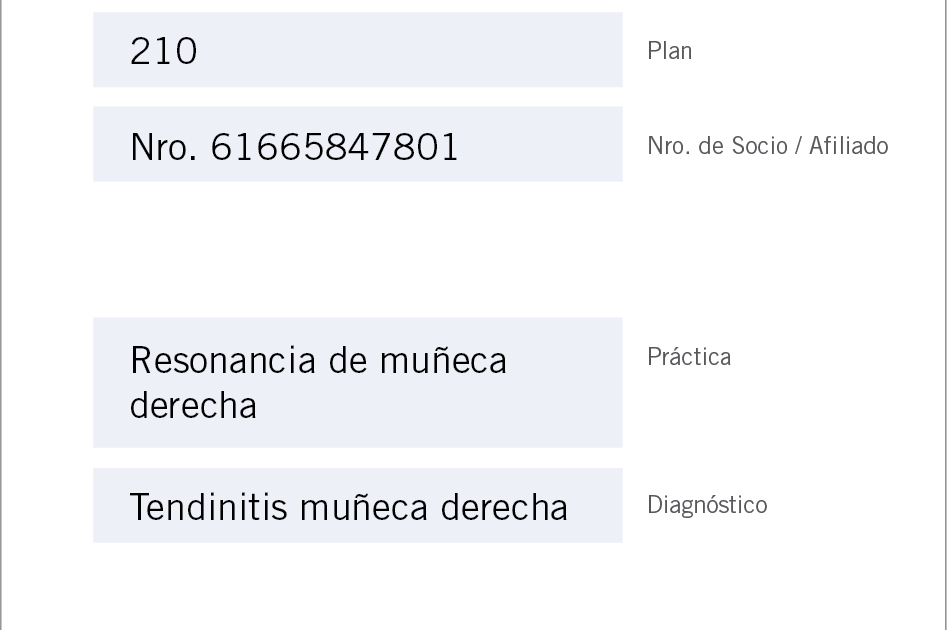Click the Diagnóstico label
Image resolution: width=947 pixels, height=630 pixels.
click(707, 505)
